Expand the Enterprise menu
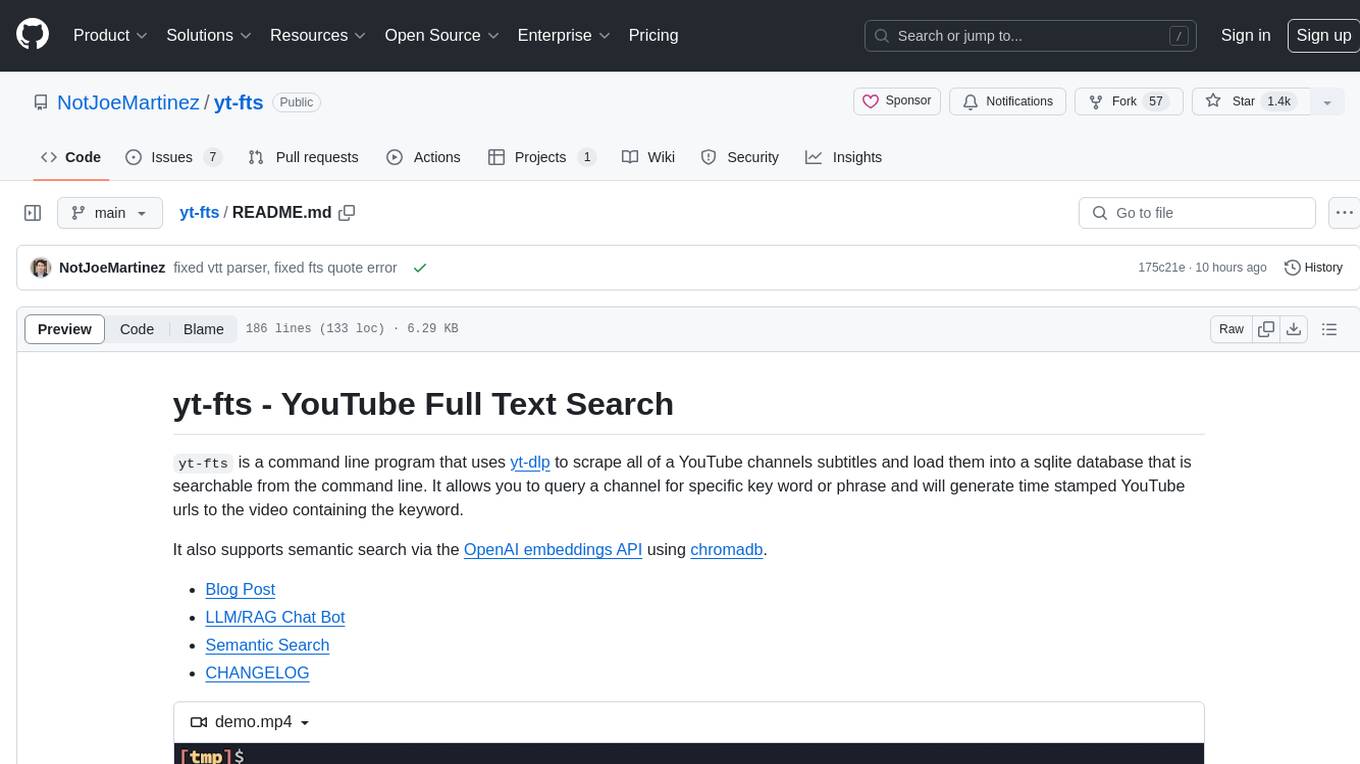 tap(563, 35)
